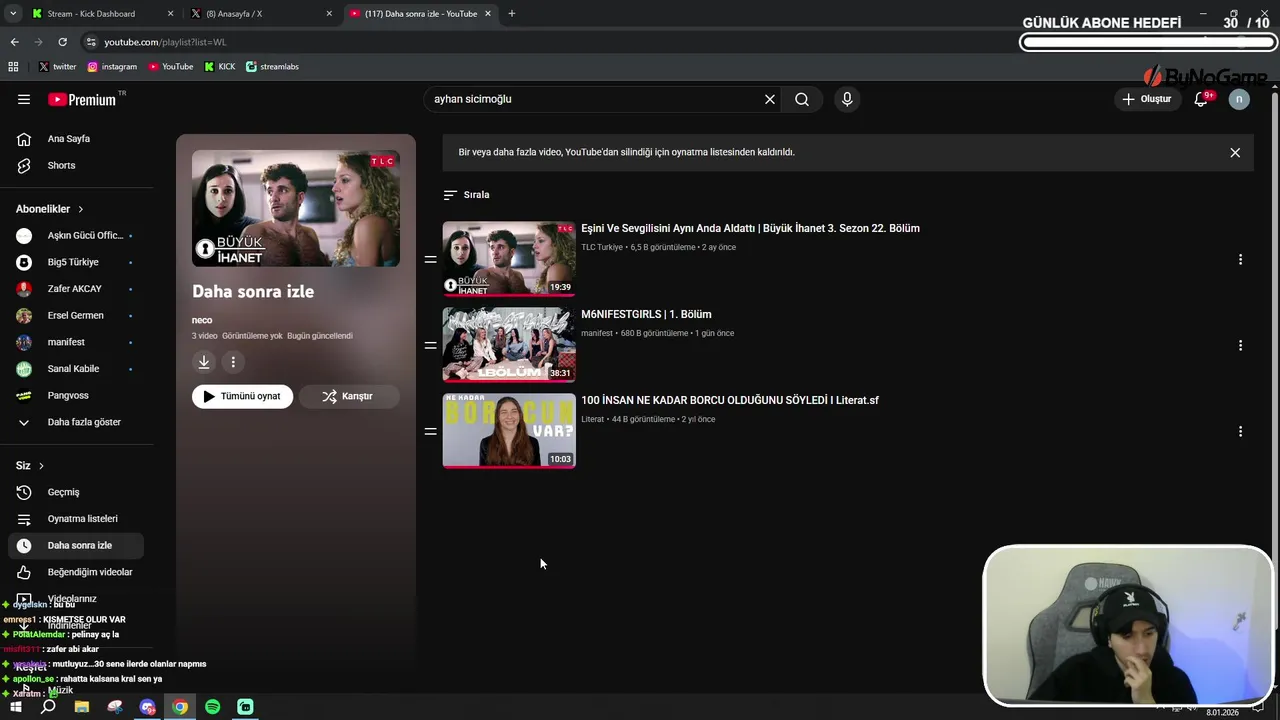Go to Ana Sayfa in sidebar

(76, 139)
